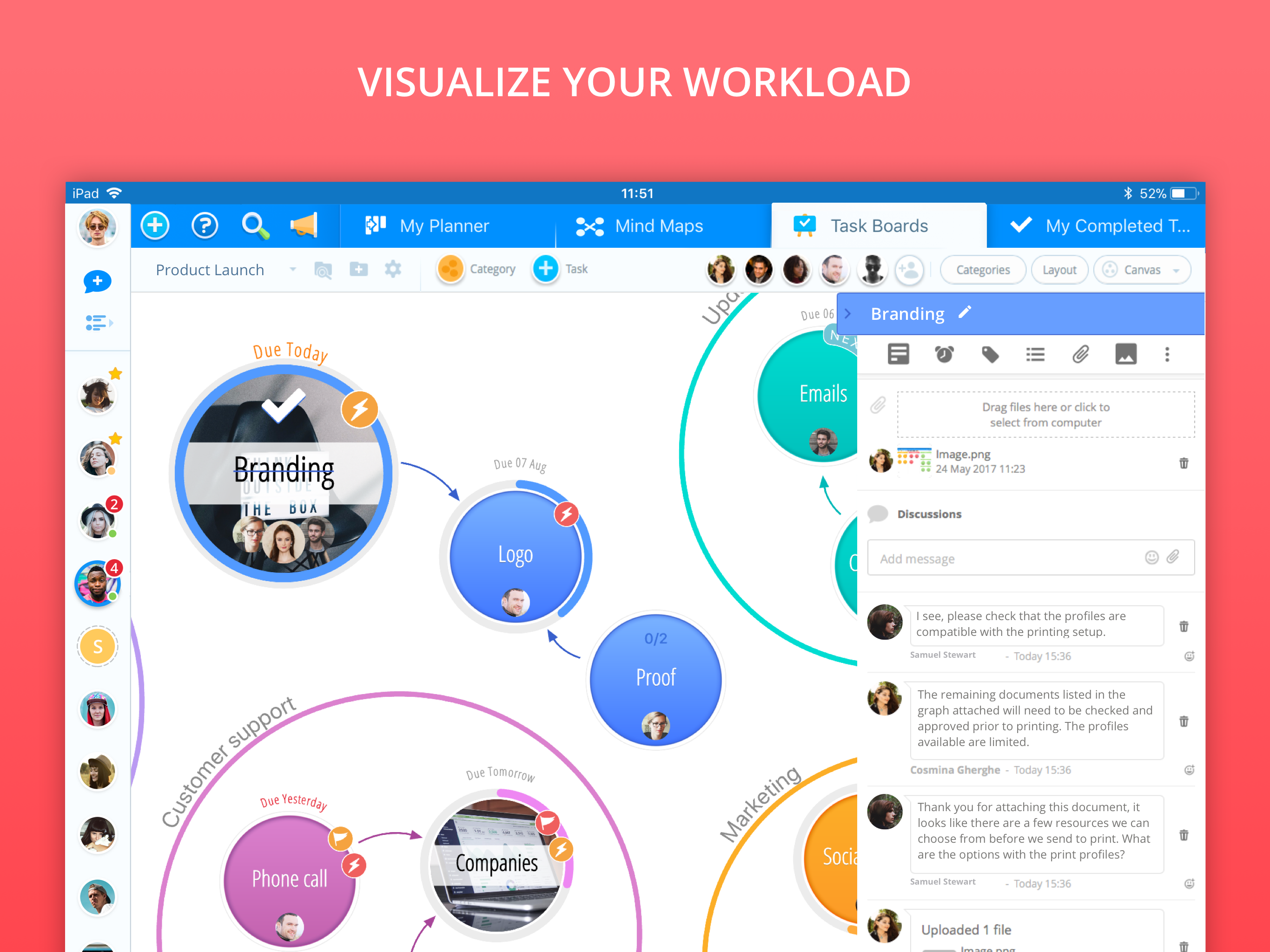This screenshot has width=1270, height=952.
Task: Open the Canvas view dropdown
Action: pos(1142,270)
